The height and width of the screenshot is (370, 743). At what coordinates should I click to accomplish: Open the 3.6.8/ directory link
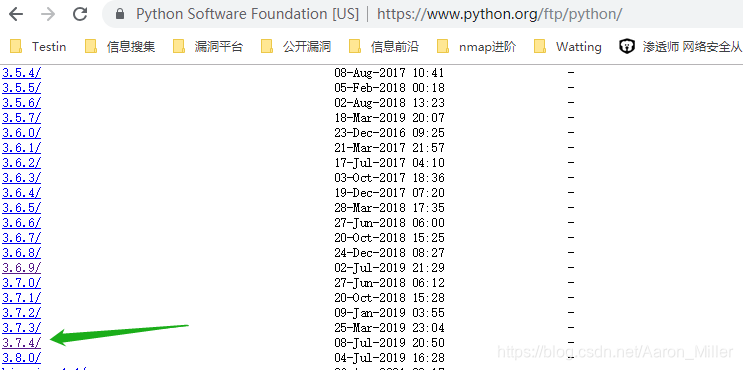(21, 253)
